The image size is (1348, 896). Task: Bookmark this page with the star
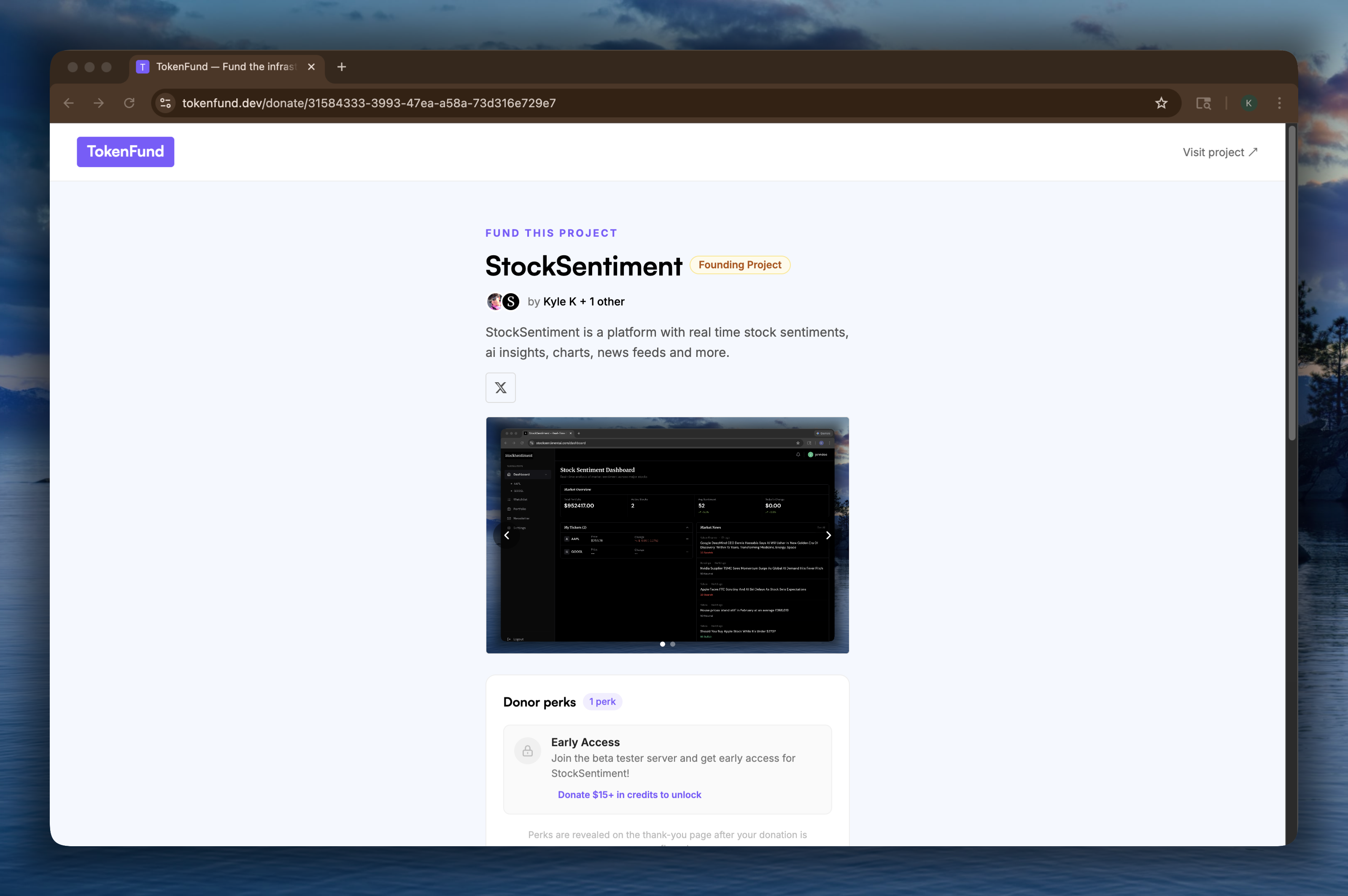coord(1161,103)
